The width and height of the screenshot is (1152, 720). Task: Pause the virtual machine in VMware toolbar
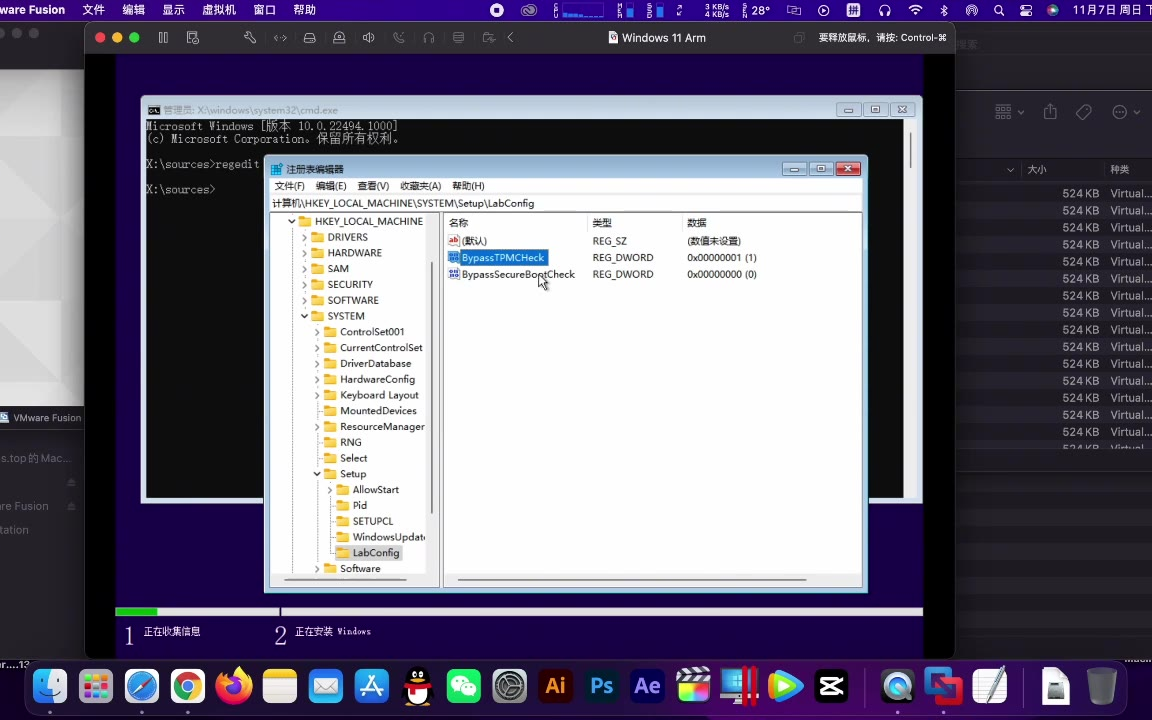point(163,37)
